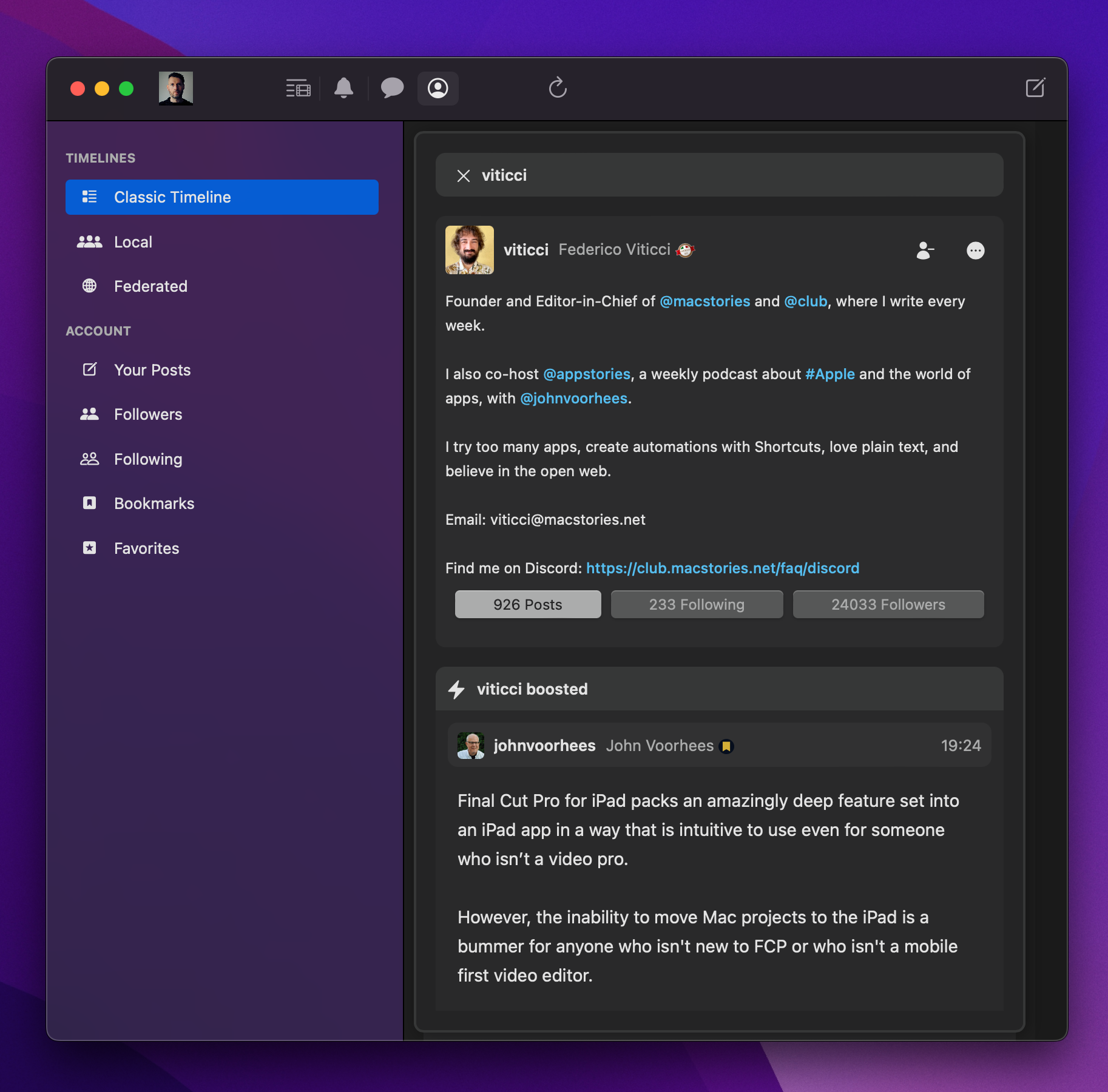Open Bookmarks in sidebar
Screen dimensions: 1108x1092
click(222, 504)
